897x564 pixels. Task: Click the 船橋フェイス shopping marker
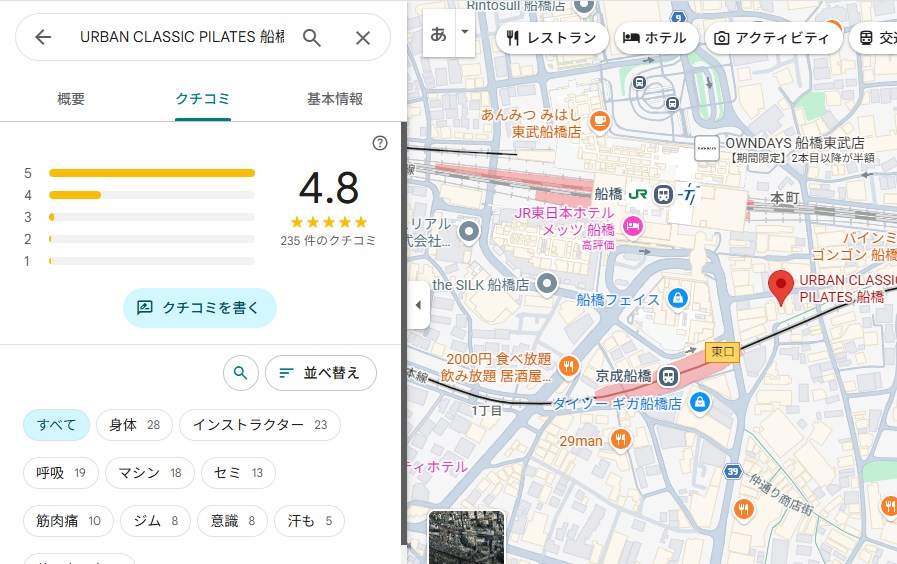[x=678, y=299]
